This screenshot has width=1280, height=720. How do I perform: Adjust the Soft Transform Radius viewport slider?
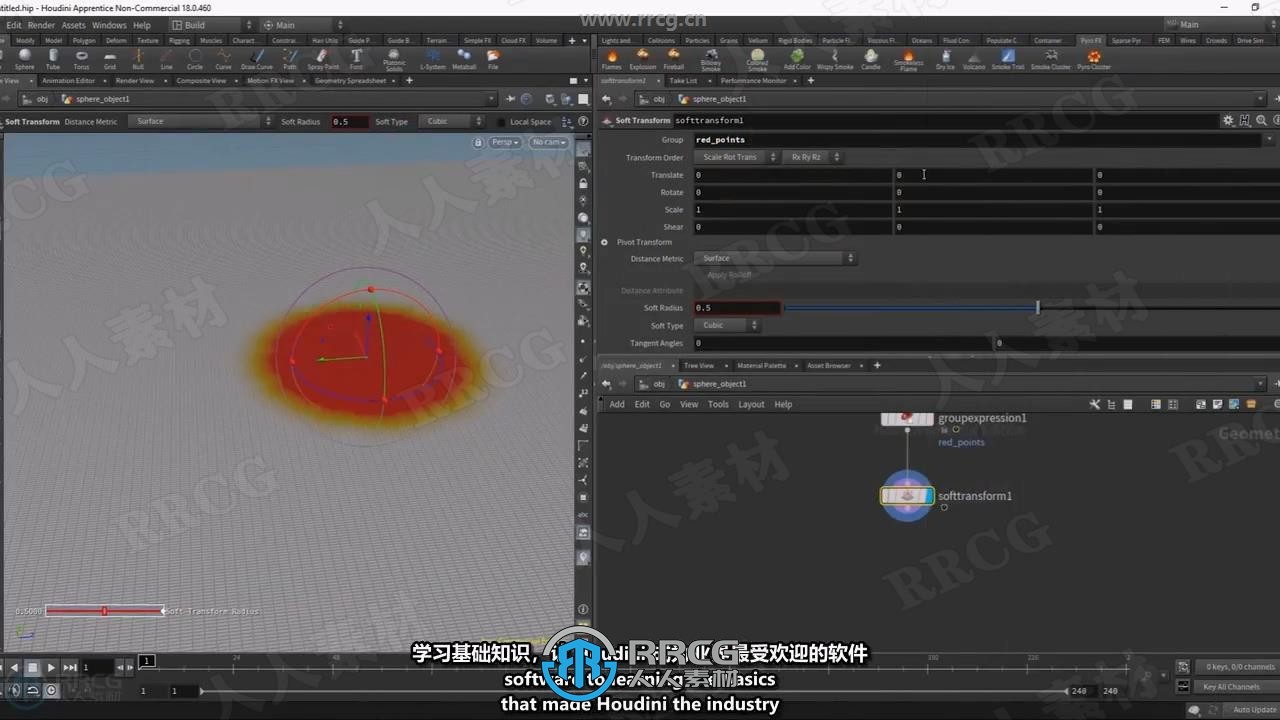pyautogui.click(x=104, y=611)
